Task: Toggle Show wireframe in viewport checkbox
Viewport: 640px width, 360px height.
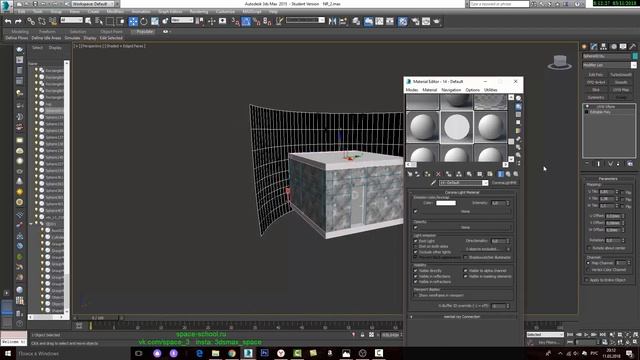Action: [x=416, y=295]
